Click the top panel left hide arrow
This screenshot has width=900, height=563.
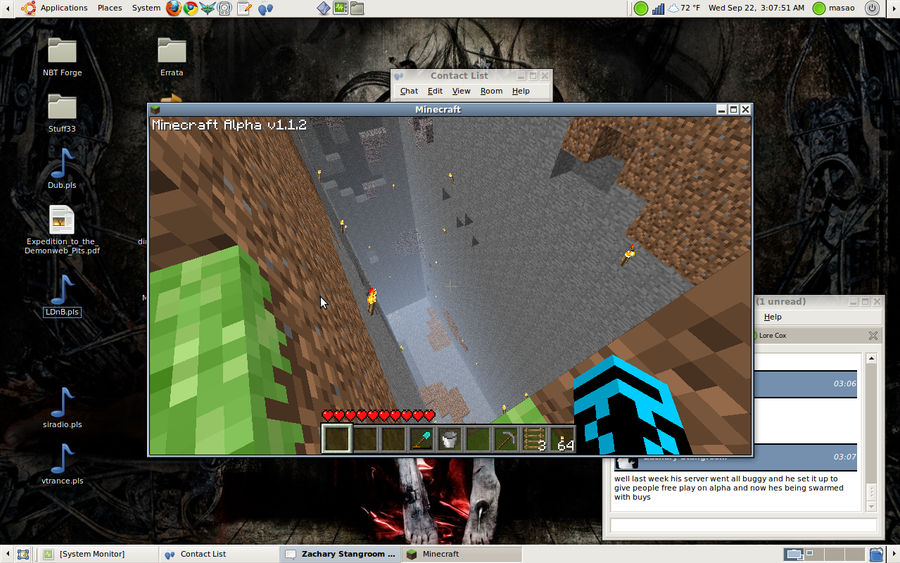tap(7, 8)
